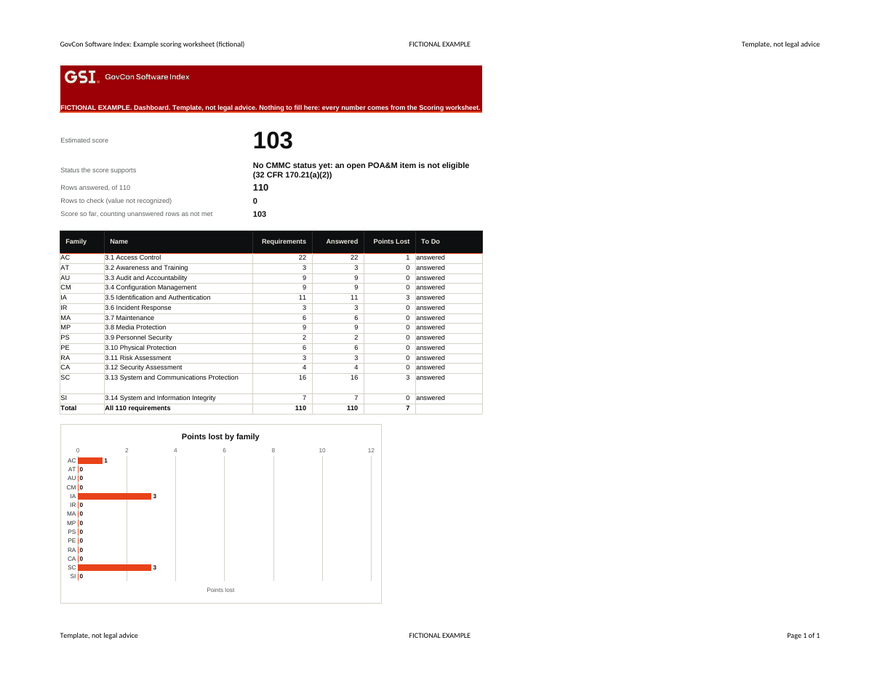880x680 pixels.
Task: Click the 'All 110 requirements' total cell
Action: [178, 408]
